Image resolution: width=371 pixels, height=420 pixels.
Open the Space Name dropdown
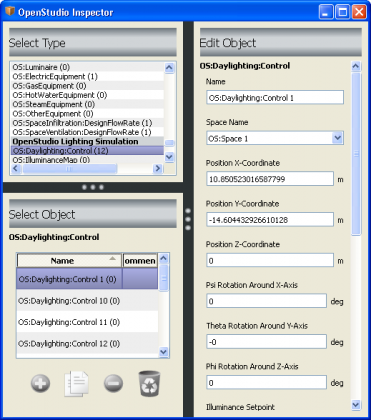coord(338,138)
